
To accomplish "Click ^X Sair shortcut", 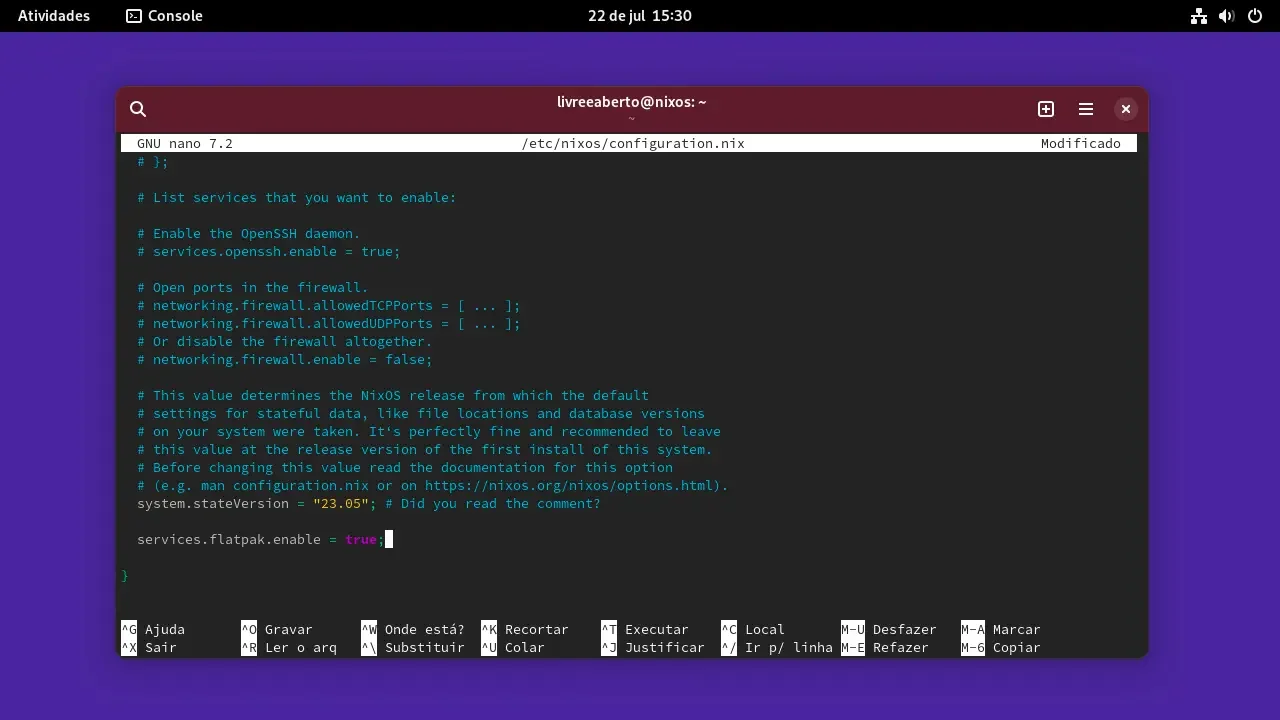I will [149, 648].
